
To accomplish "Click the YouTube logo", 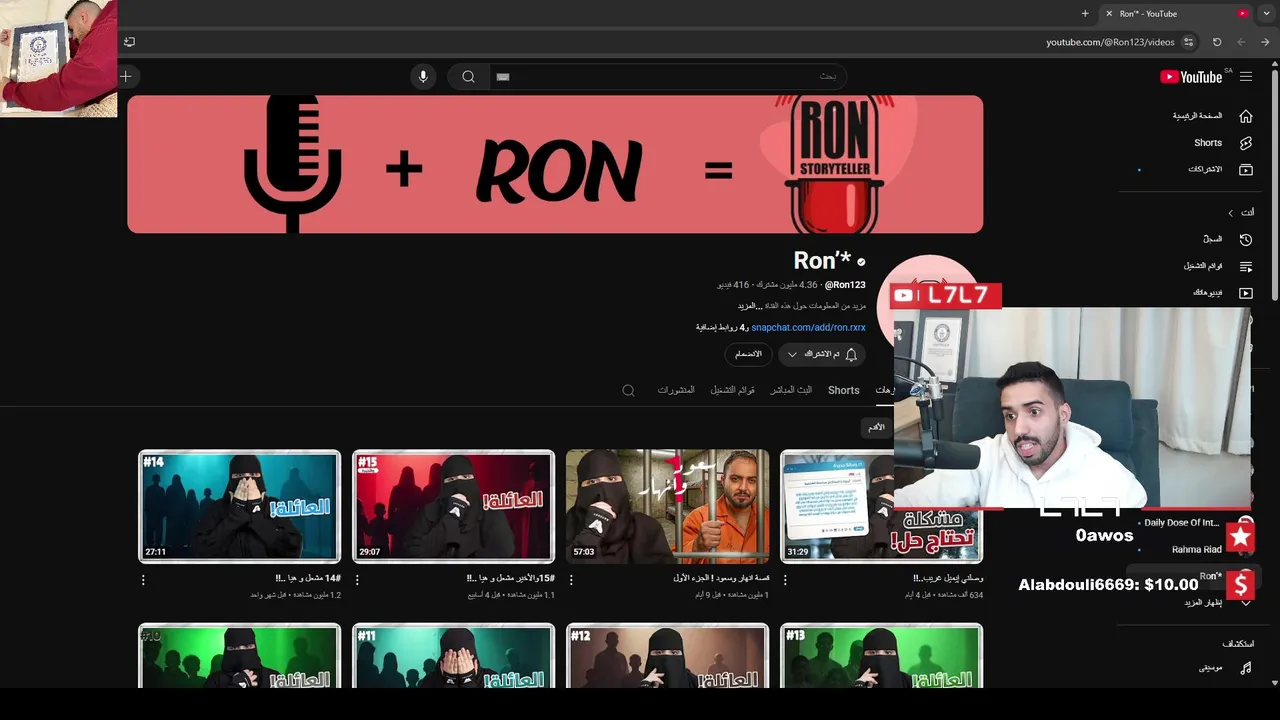I will point(1191,77).
